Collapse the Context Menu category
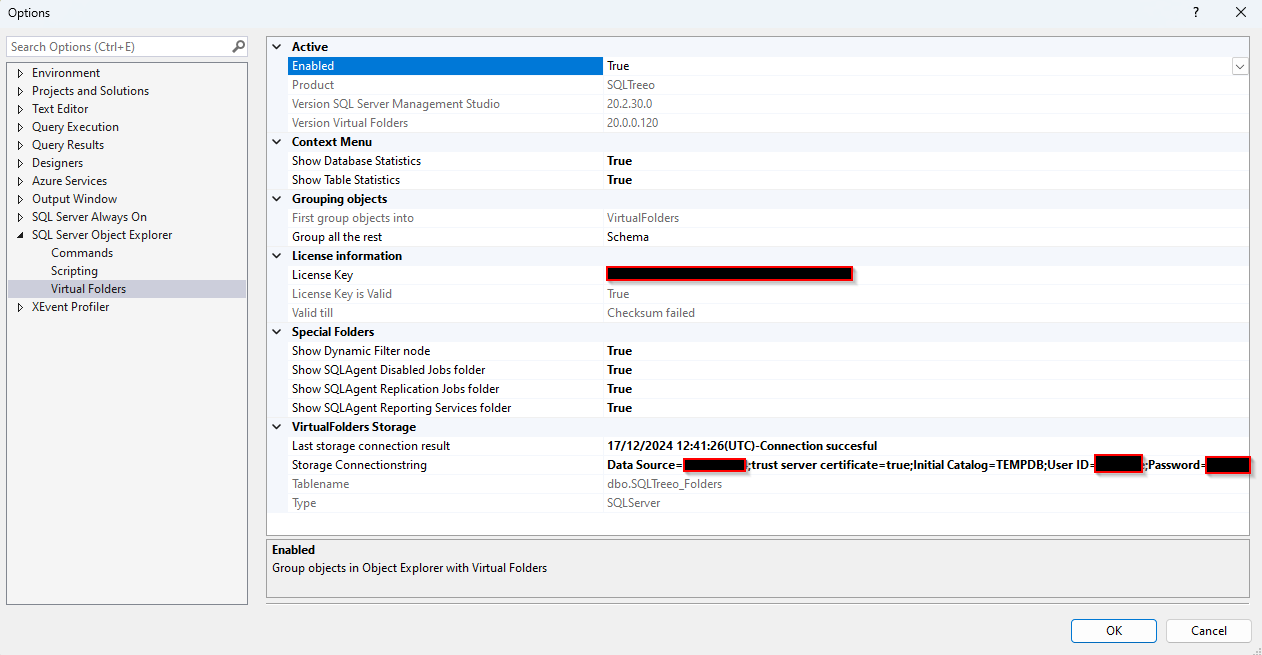This screenshot has width=1262, height=655. coord(278,142)
